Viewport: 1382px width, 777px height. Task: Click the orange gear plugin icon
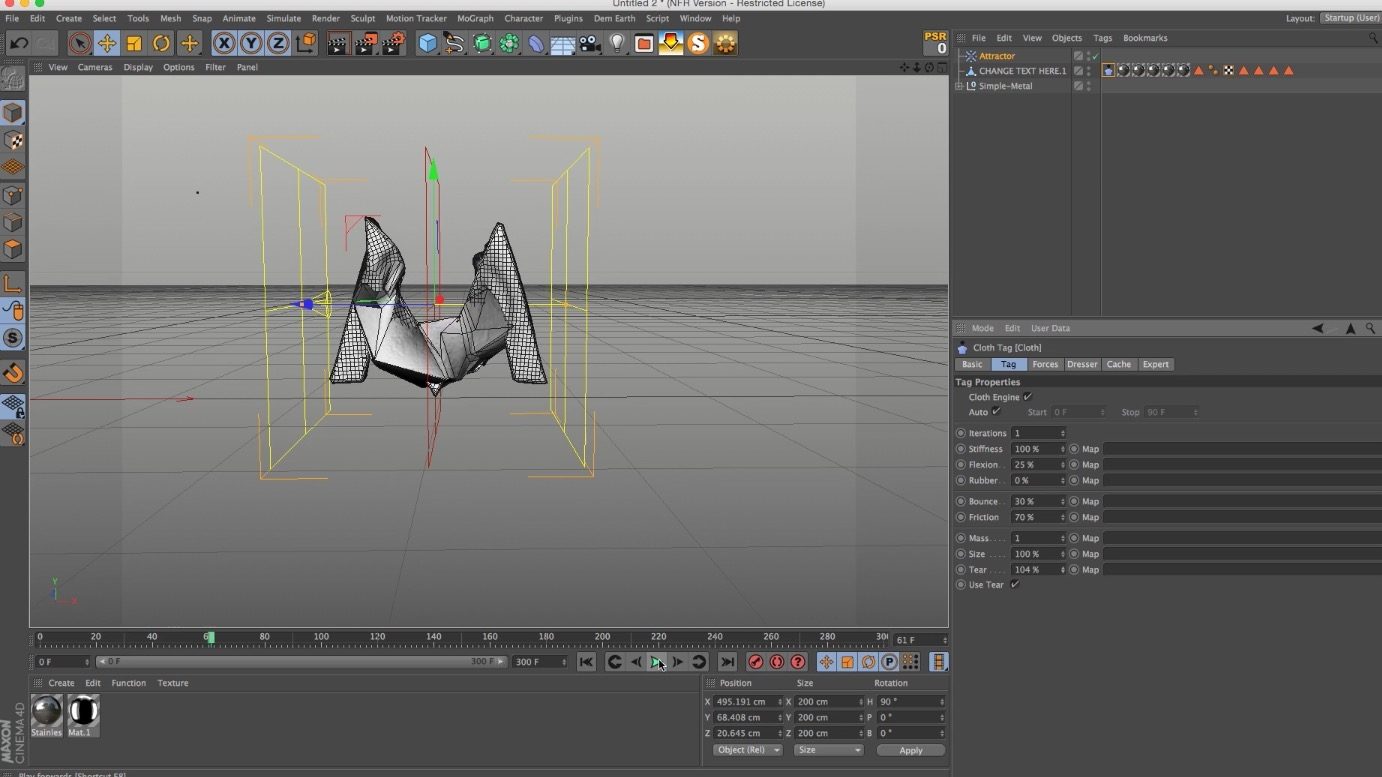[x=725, y=43]
